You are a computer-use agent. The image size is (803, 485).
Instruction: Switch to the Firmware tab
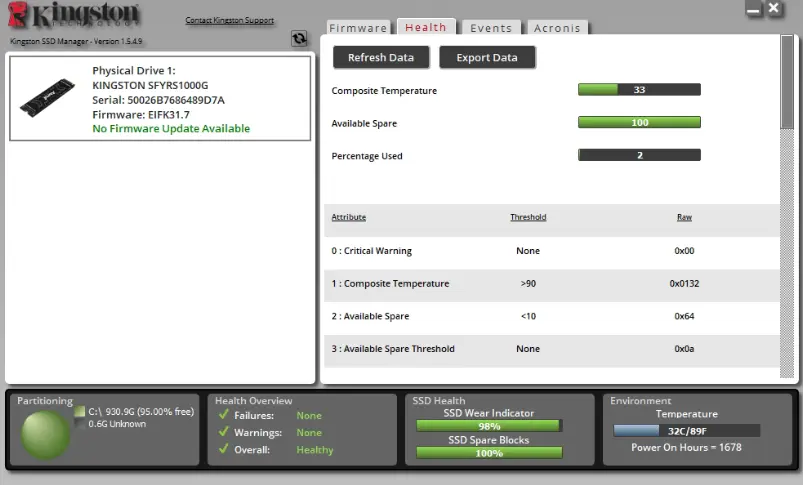coord(358,28)
